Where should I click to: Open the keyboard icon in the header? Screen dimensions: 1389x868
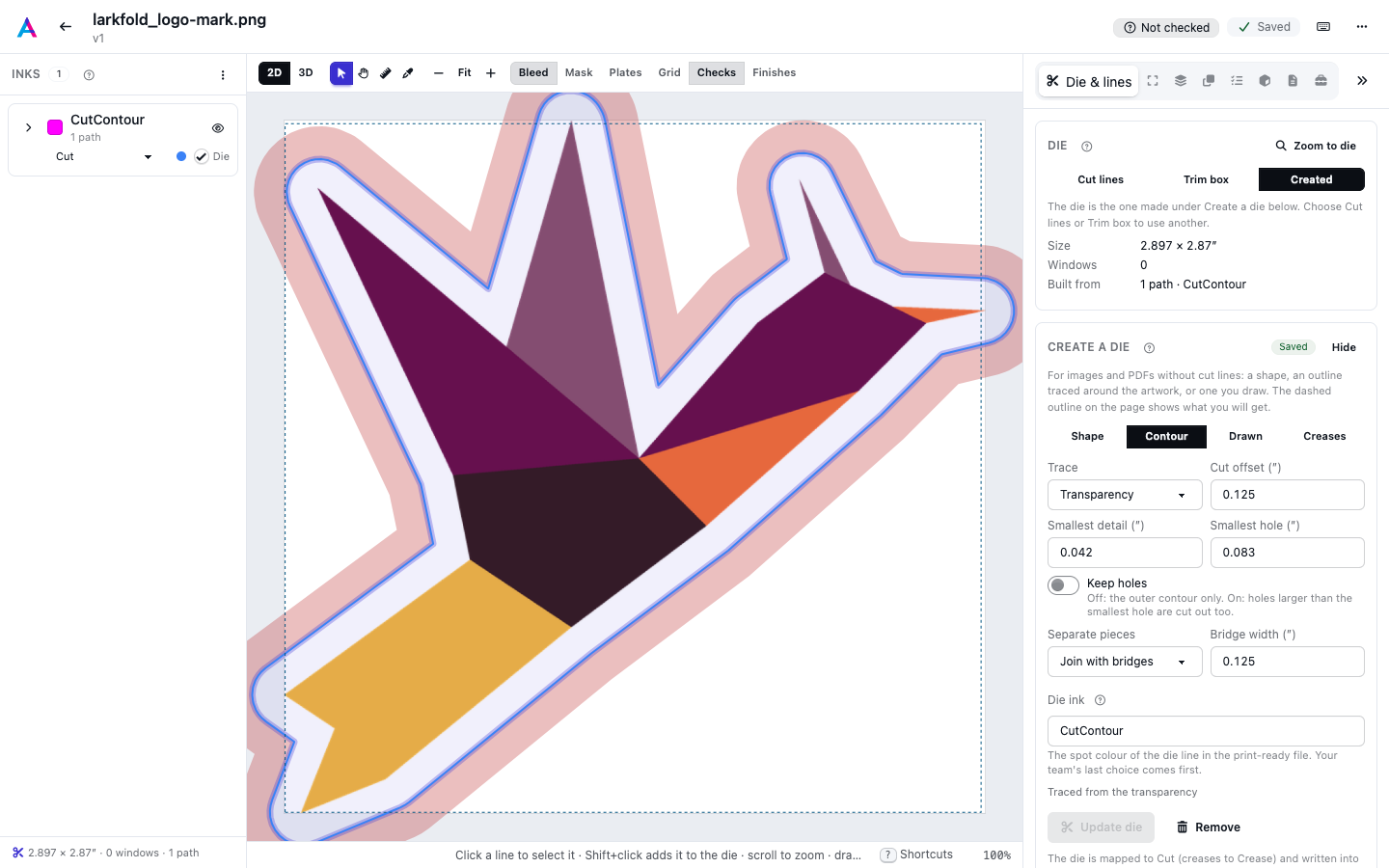(1323, 27)
